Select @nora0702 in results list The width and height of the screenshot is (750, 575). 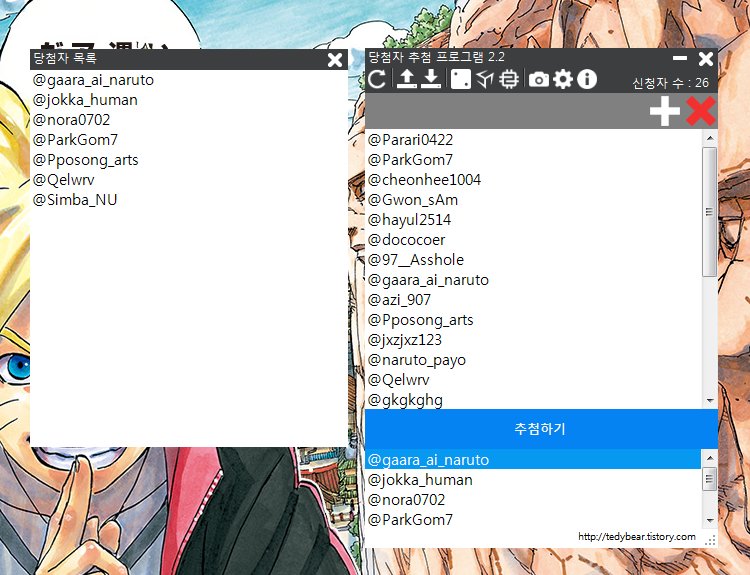click(x=533, y=500)
